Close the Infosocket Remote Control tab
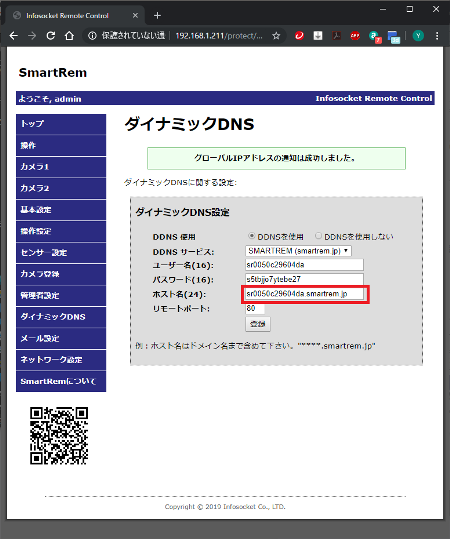This screenshot has width=450, height=539. [x=135, y=15]
